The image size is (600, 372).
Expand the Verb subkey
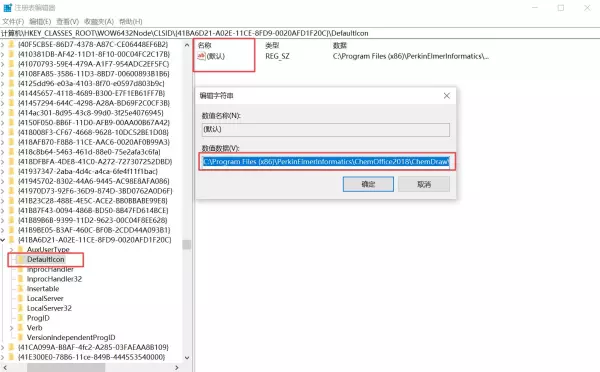[x=11, y=328]
